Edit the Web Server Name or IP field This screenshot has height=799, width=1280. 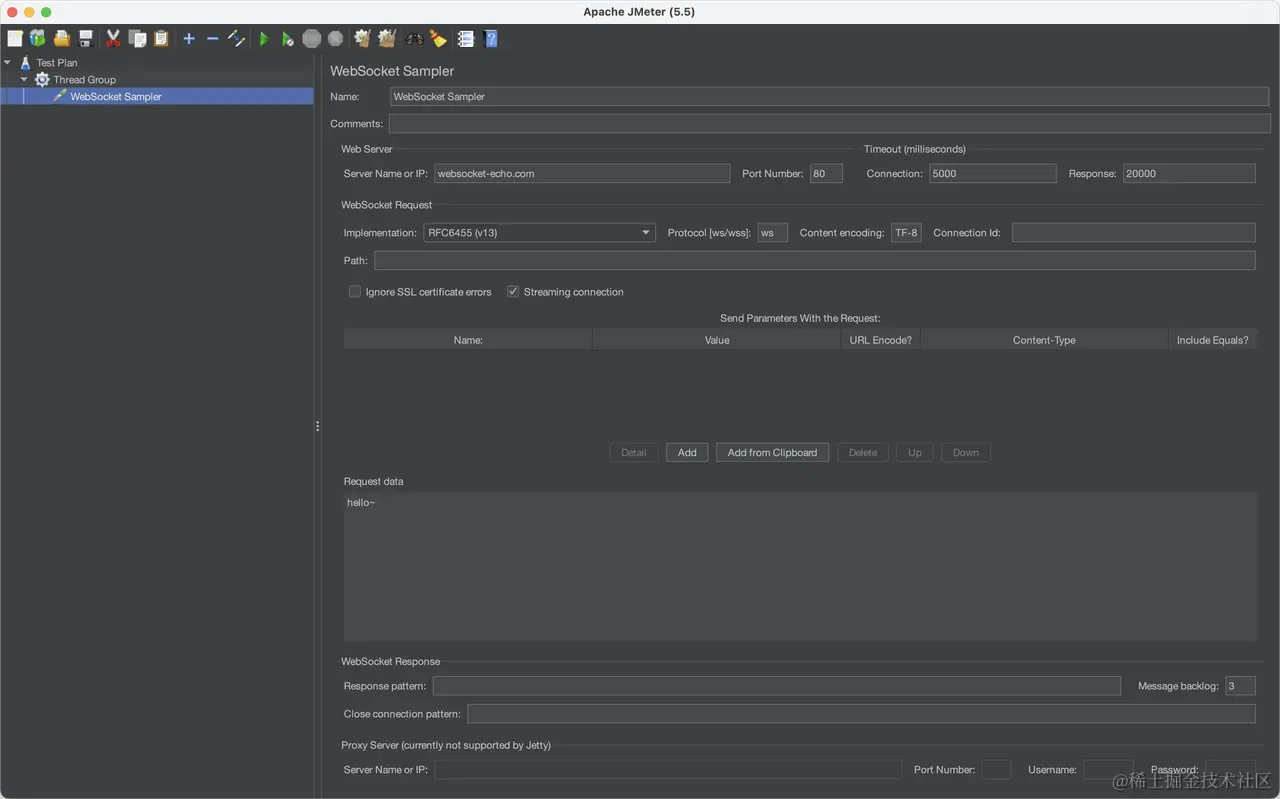tap(582, 174)
